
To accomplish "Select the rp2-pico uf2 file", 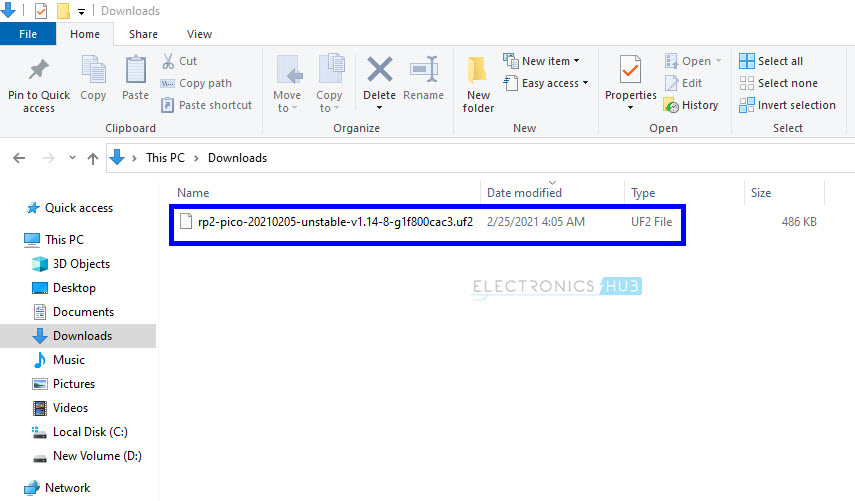I will (335, 222).
